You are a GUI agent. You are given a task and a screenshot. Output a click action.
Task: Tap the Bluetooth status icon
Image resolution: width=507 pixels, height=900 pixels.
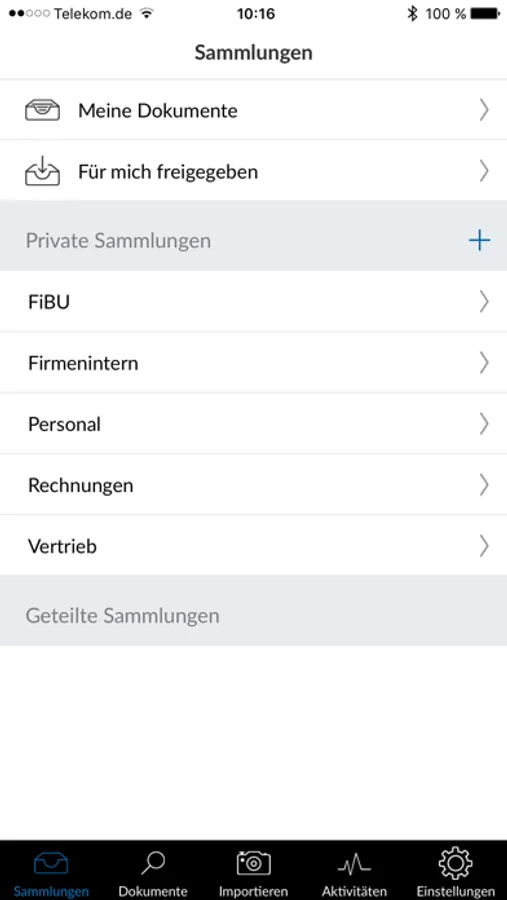[x=412, y=14]
